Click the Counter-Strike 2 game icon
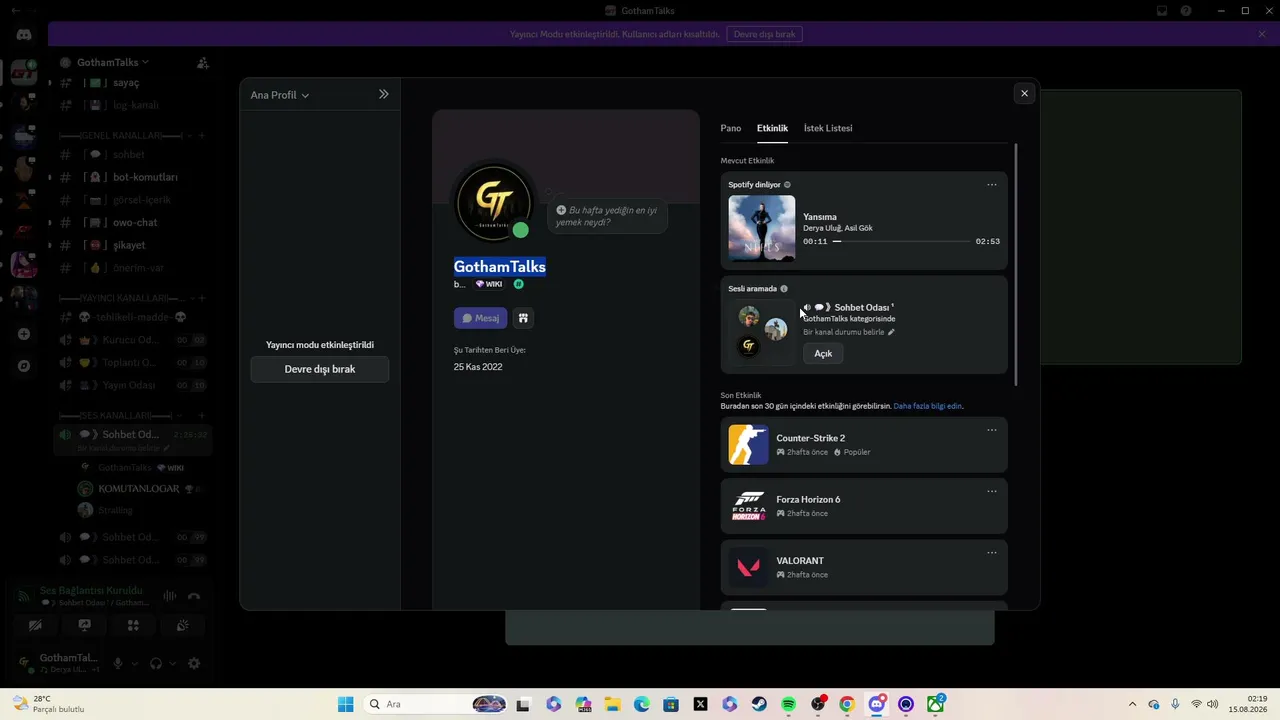 point(748,445)
